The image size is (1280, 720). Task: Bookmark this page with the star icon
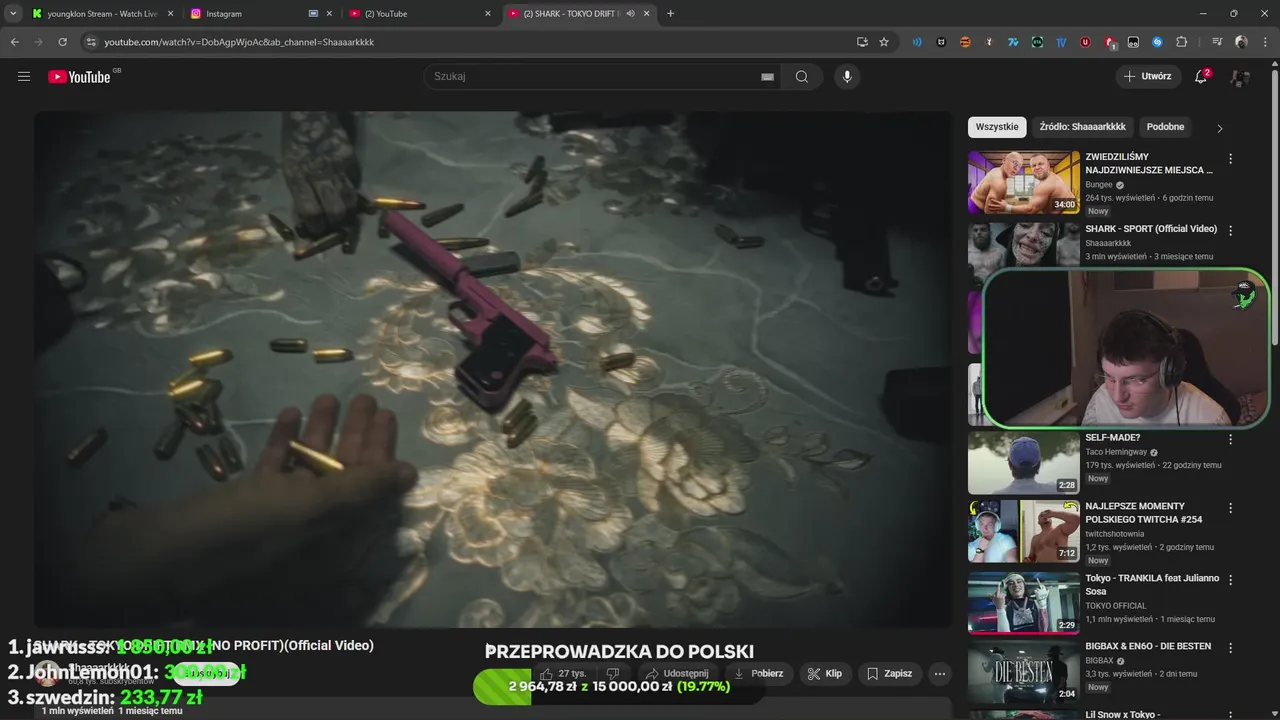(884, 42)
